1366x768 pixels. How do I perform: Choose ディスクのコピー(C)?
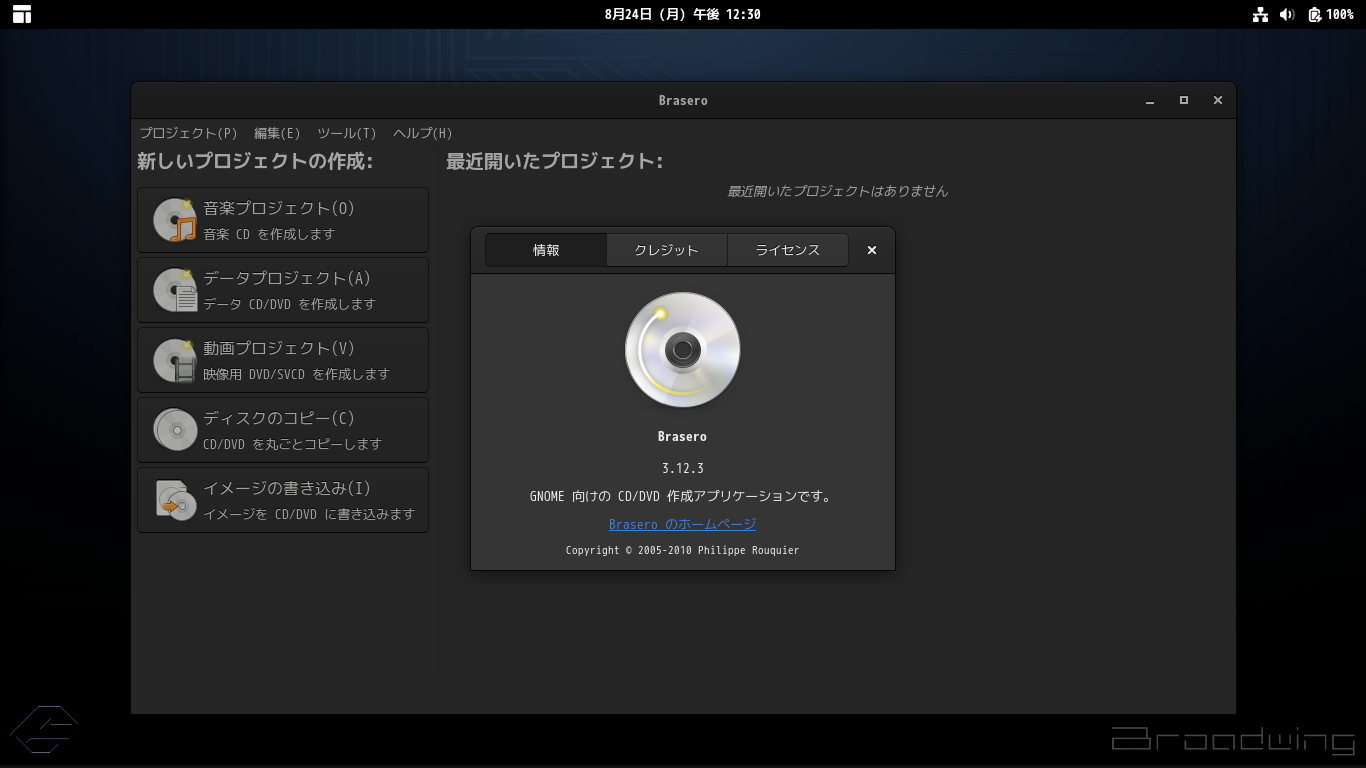click(283, 430)
